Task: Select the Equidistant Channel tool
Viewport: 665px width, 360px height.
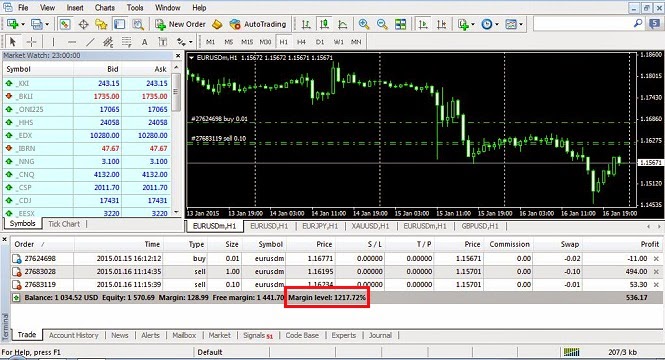Action: [x=109, y=42]
